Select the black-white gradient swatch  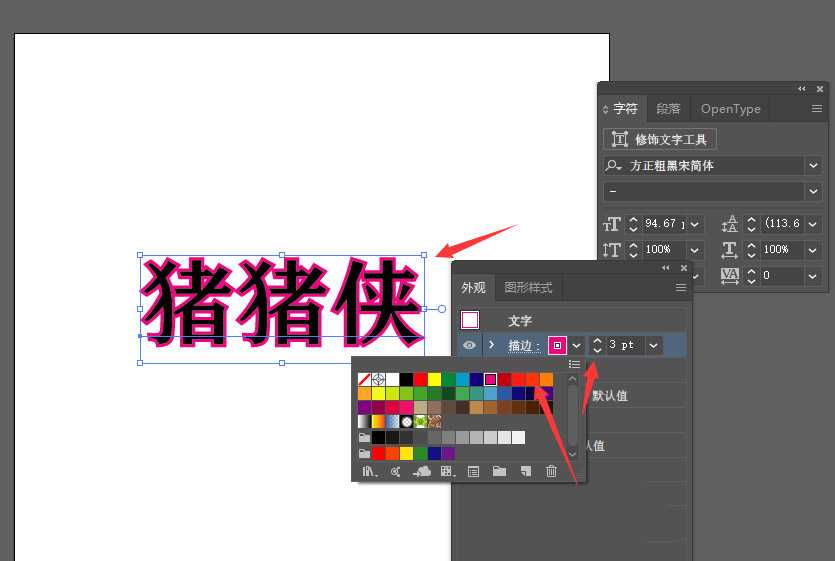pos(364,422)
